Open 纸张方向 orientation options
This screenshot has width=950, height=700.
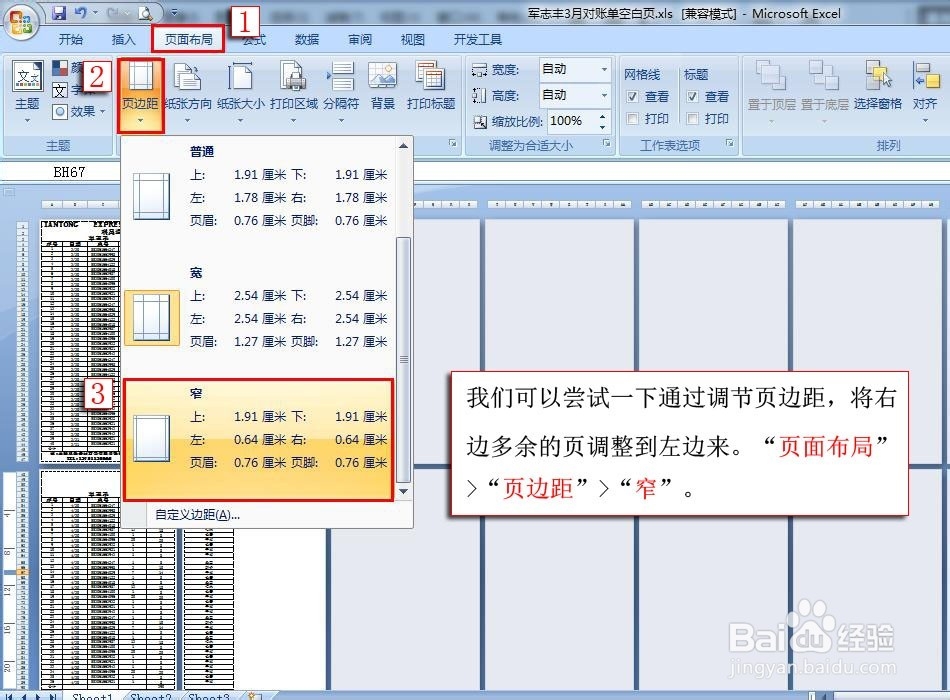tap(188, 92)
